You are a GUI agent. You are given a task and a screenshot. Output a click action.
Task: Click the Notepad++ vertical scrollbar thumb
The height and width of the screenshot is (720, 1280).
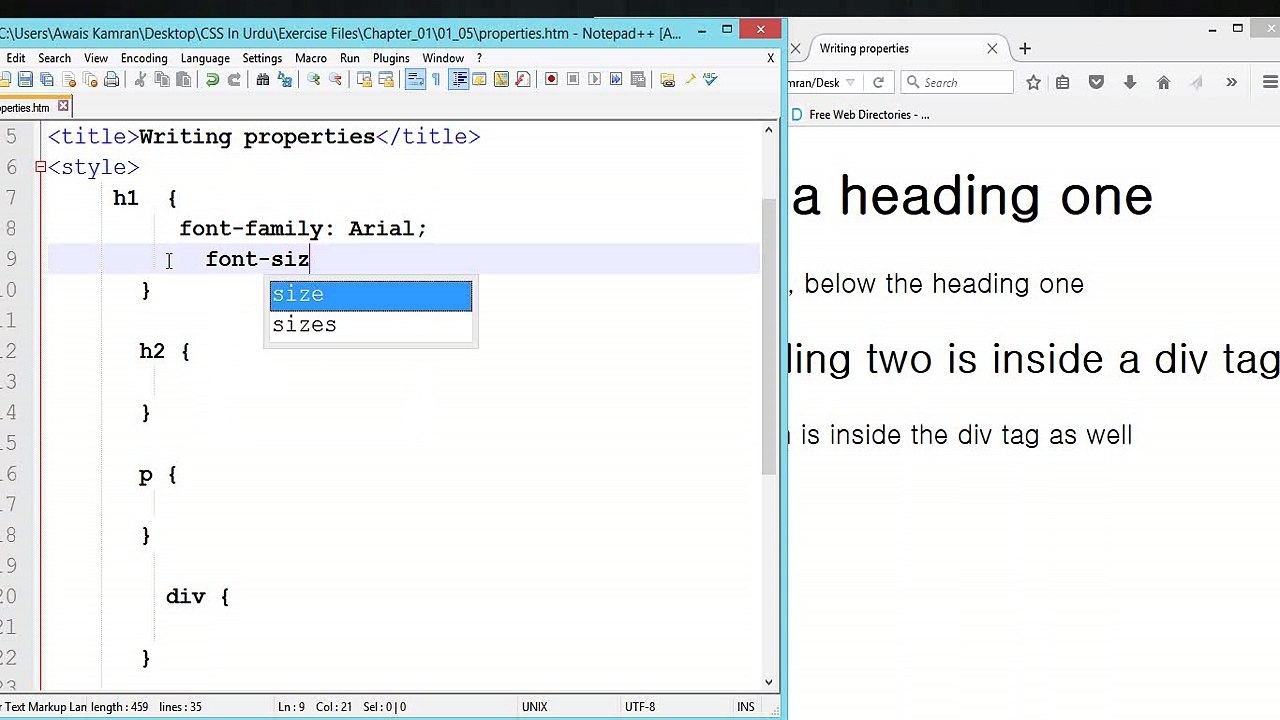[x=769, y=335]
